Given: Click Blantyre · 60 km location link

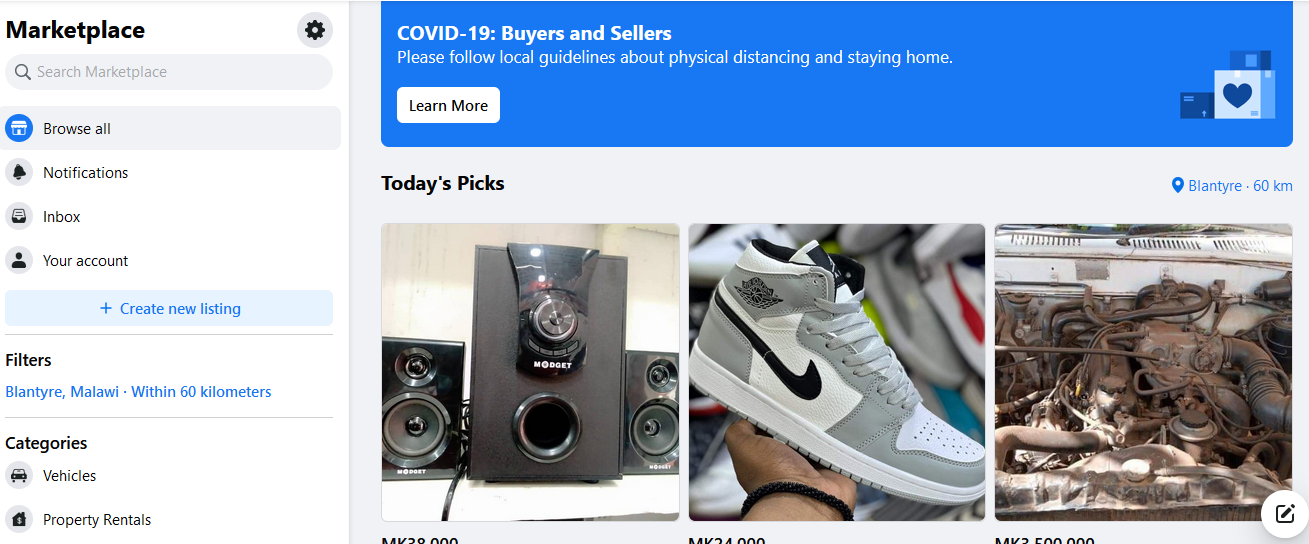Looking at the screenshot, I should click(x=1232, y=186).
